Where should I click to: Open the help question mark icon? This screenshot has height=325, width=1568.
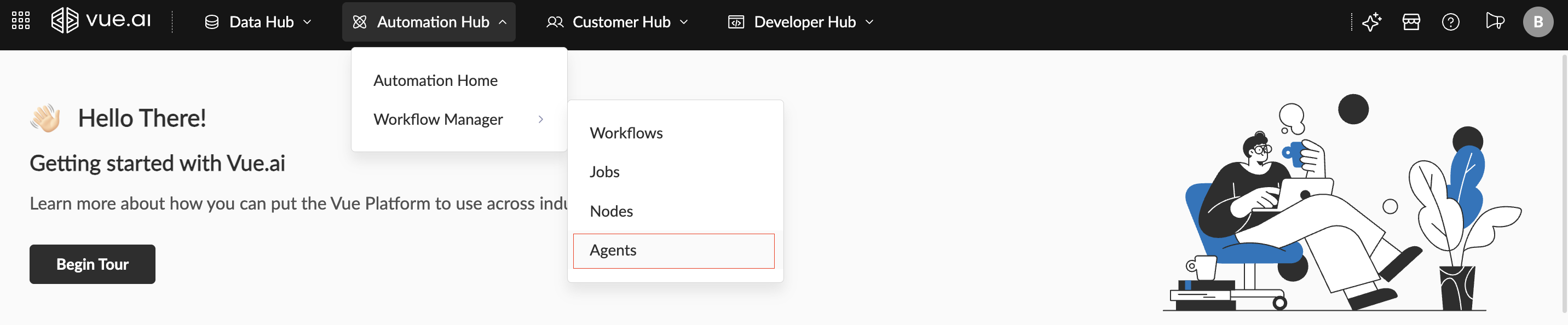point(1450,22)
